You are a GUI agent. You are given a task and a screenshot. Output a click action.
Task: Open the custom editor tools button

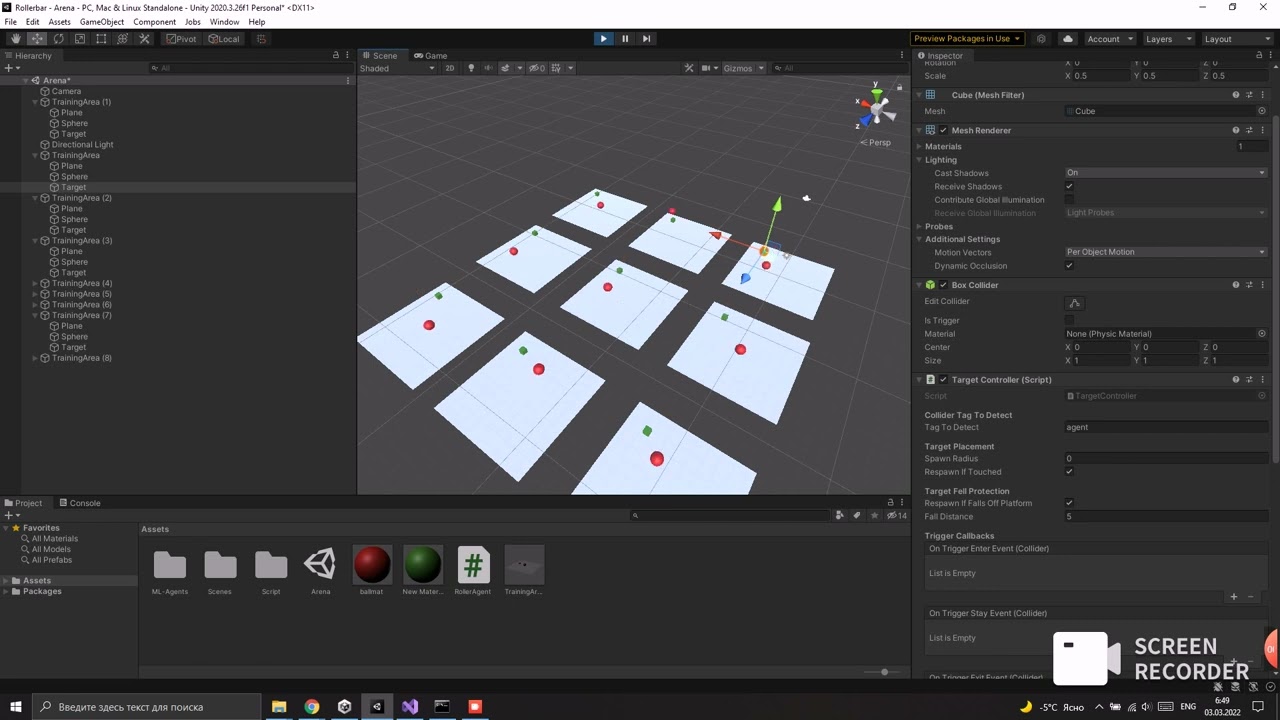point(144,39)
